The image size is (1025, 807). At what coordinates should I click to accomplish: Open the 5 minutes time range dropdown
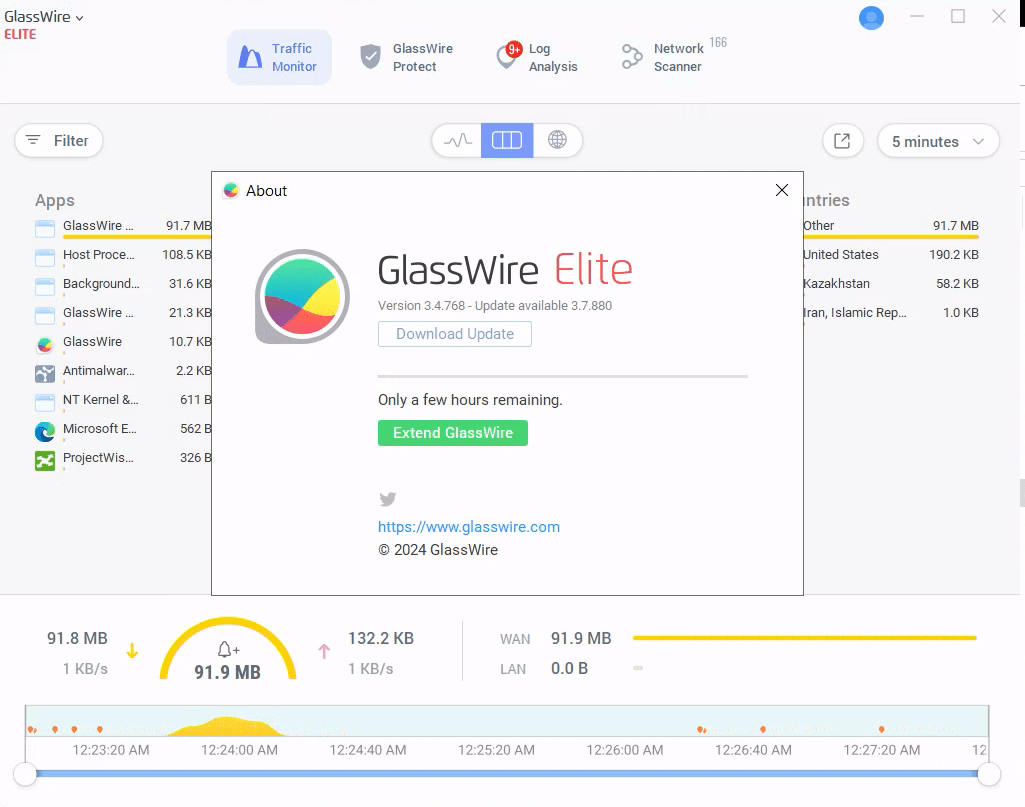[x=937, y=141]
